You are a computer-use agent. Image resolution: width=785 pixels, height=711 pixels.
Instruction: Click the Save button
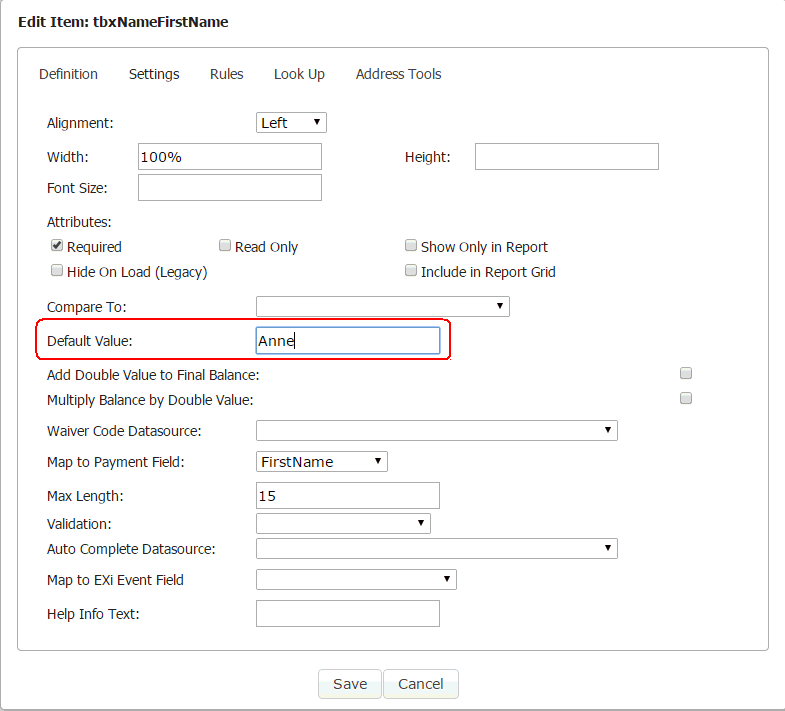pyautogui.click(x=350, y=684)
